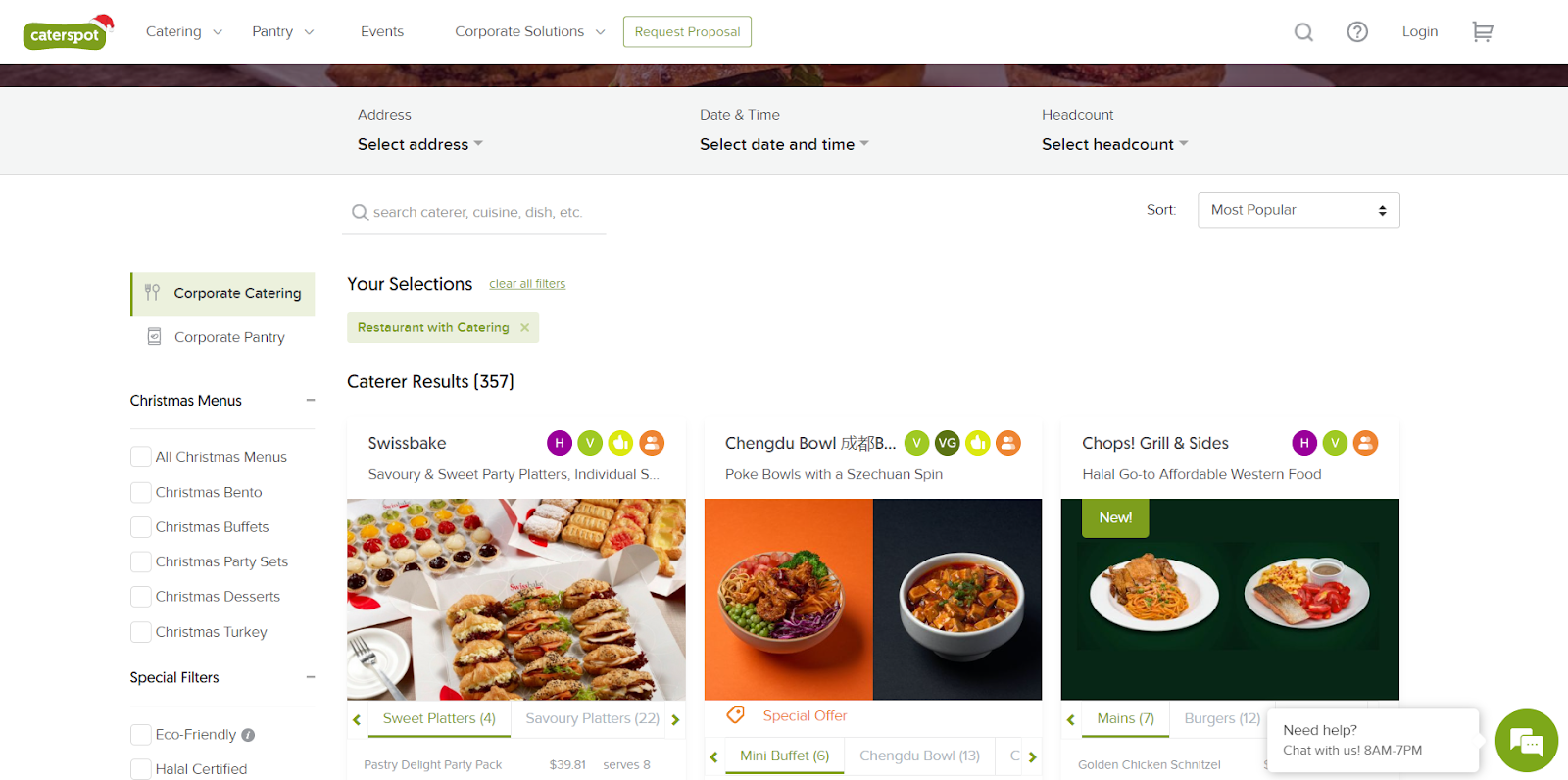
Task: Click the Eco-Friendly info icon
Action: (248, 735)
